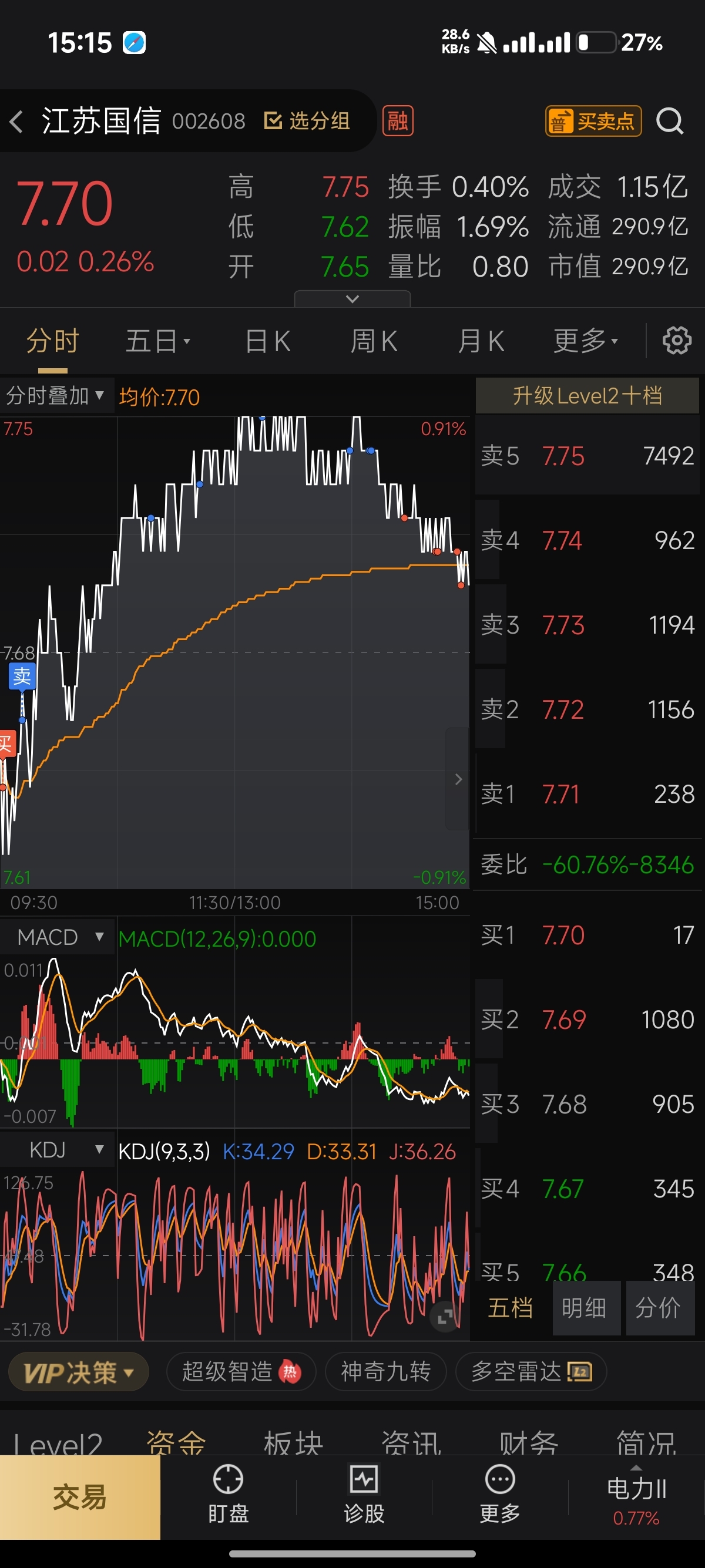Select the 明细 trade detail tab
The image size is (705, 1568).
[x=586, y=1308]
